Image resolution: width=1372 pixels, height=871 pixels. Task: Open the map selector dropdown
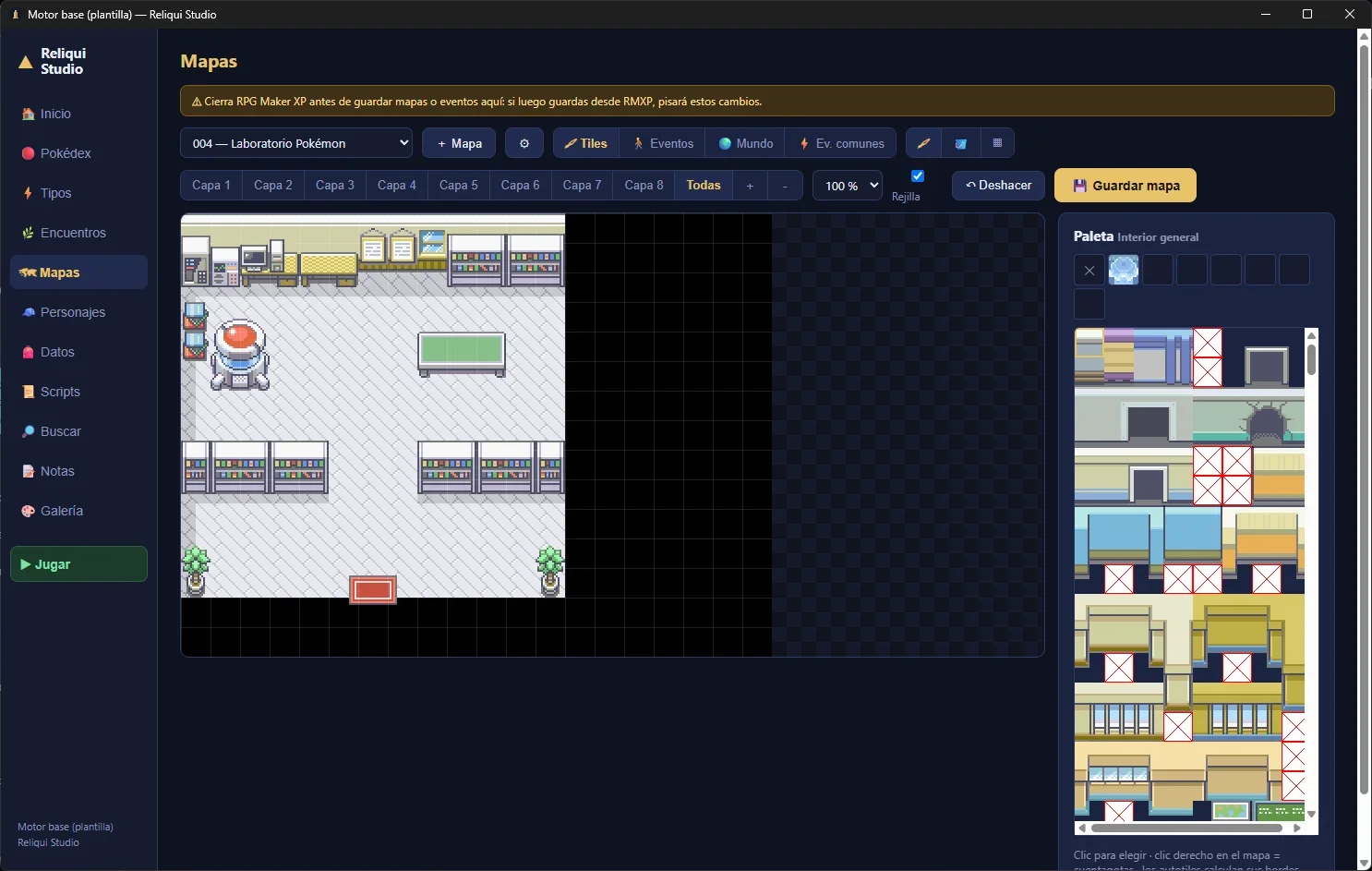[296, 143]
